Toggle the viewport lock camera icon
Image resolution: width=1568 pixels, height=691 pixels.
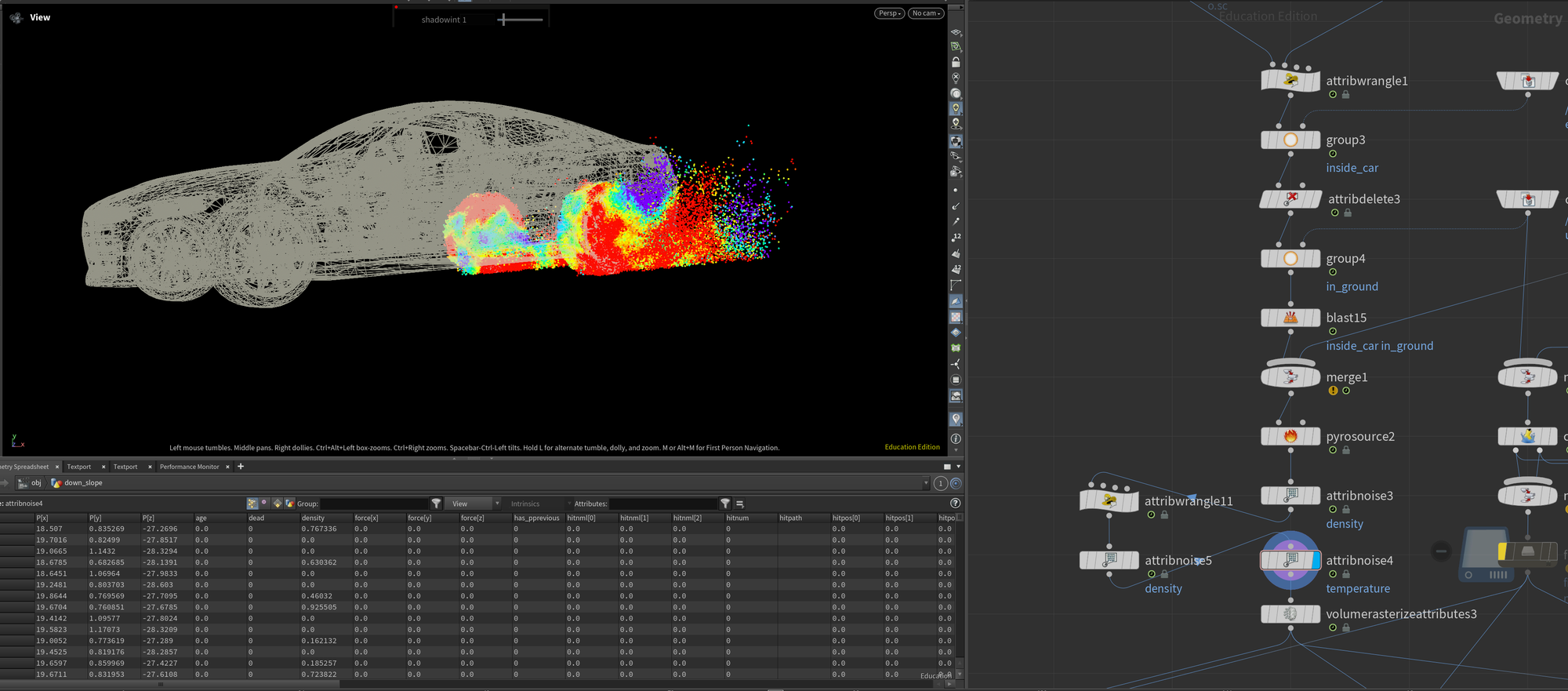pos(956,62)
